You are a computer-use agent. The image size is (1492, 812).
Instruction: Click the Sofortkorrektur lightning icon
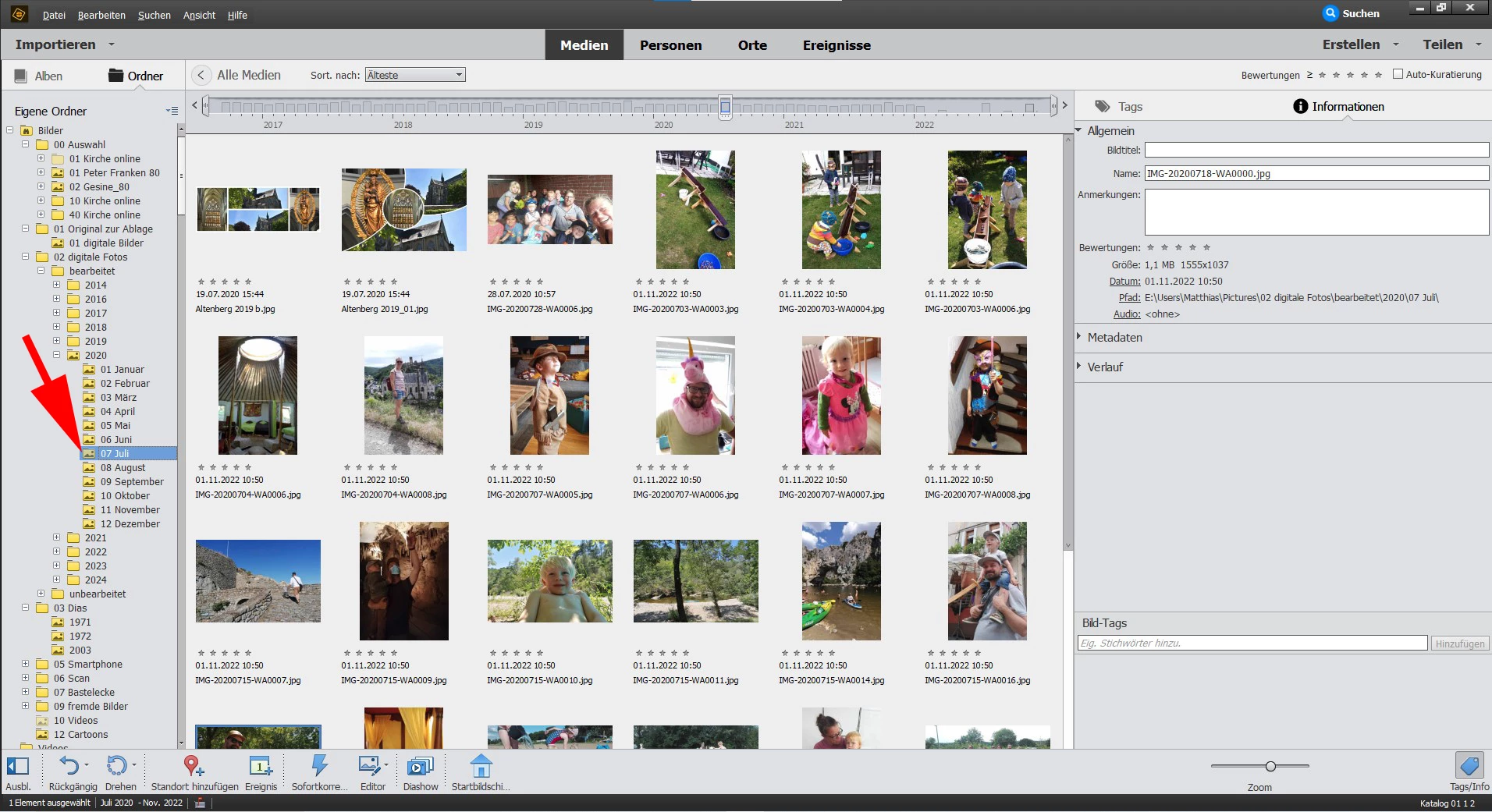(319, 765)
